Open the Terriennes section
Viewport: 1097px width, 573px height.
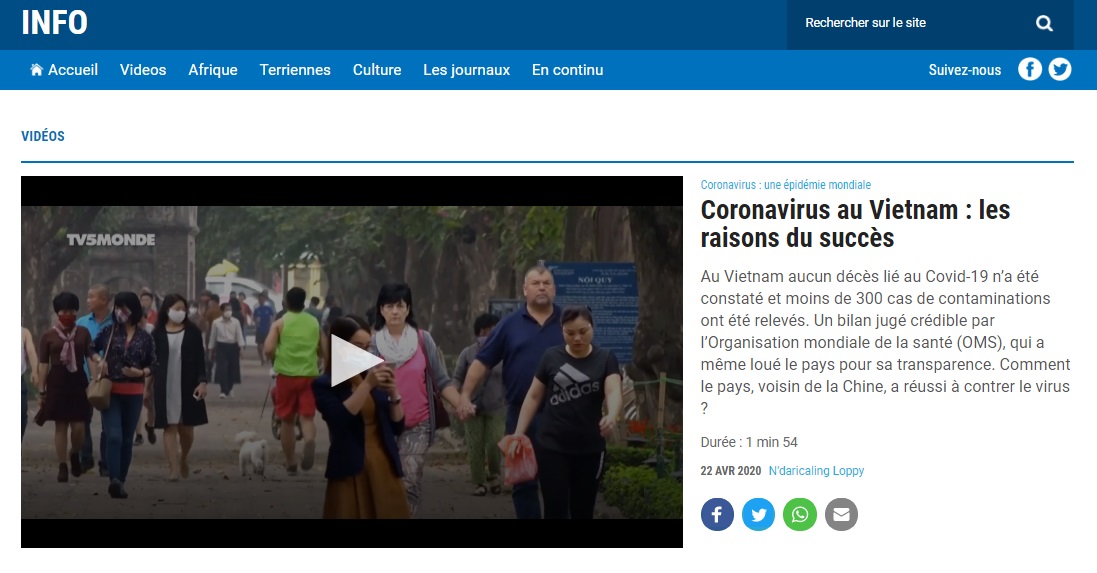[295, 70]
